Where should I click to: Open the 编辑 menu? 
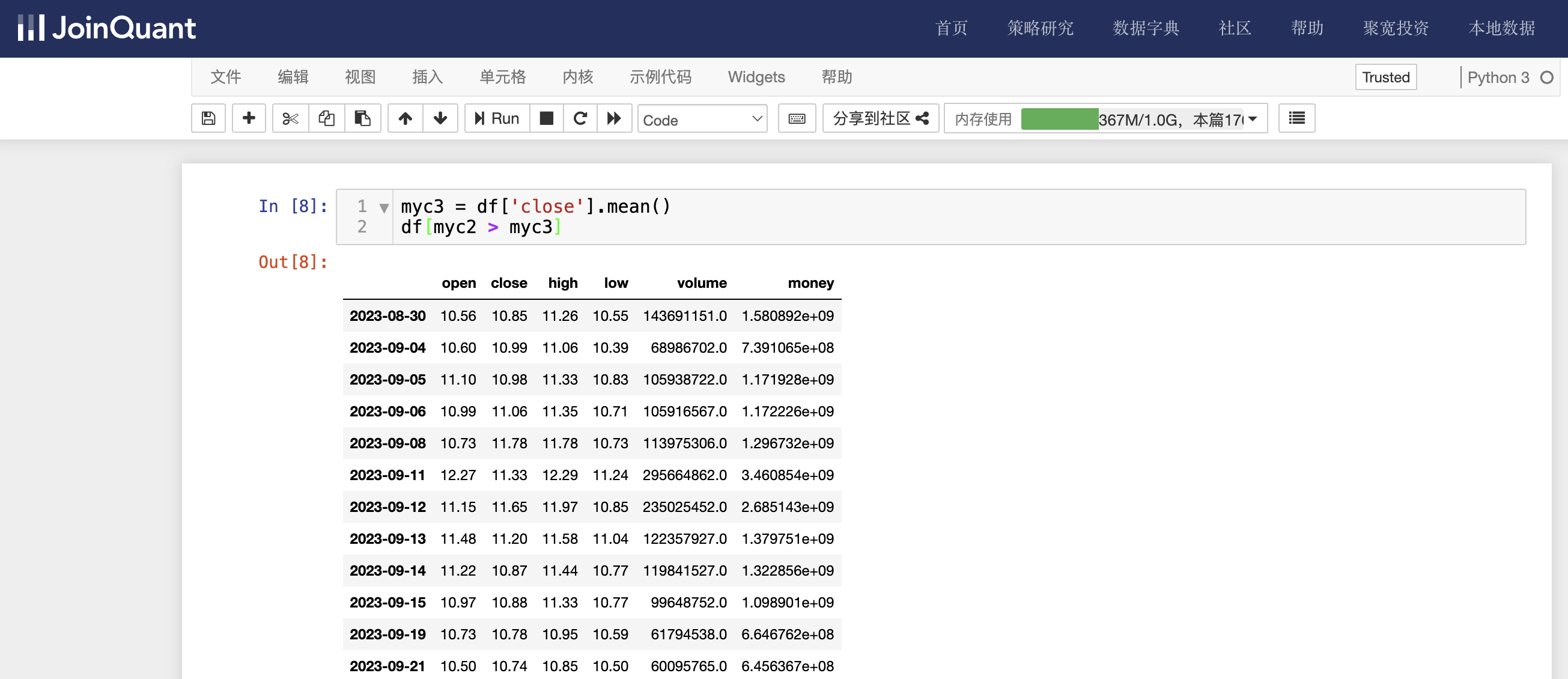293,77
